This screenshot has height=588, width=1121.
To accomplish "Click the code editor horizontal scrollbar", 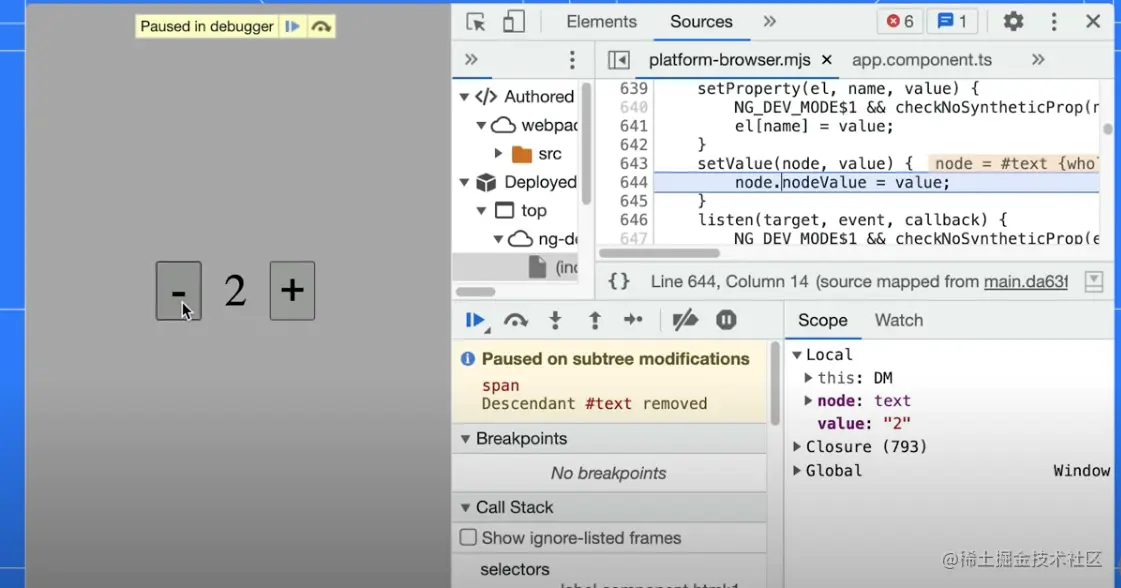I will pos(659,253).
